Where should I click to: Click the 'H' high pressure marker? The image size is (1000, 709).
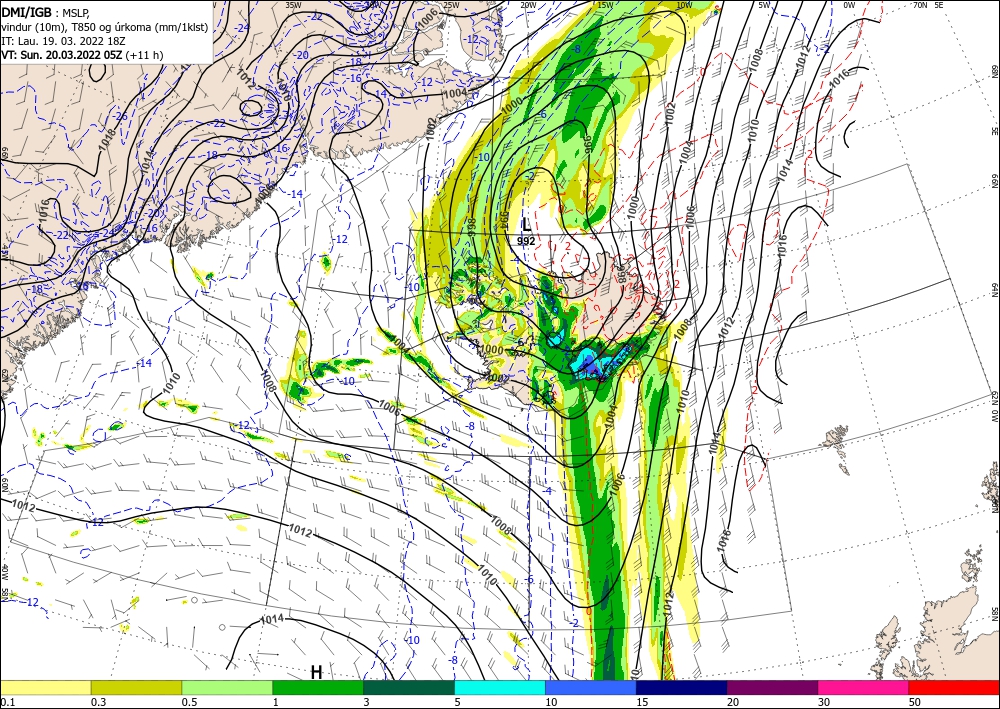point(316,672)
